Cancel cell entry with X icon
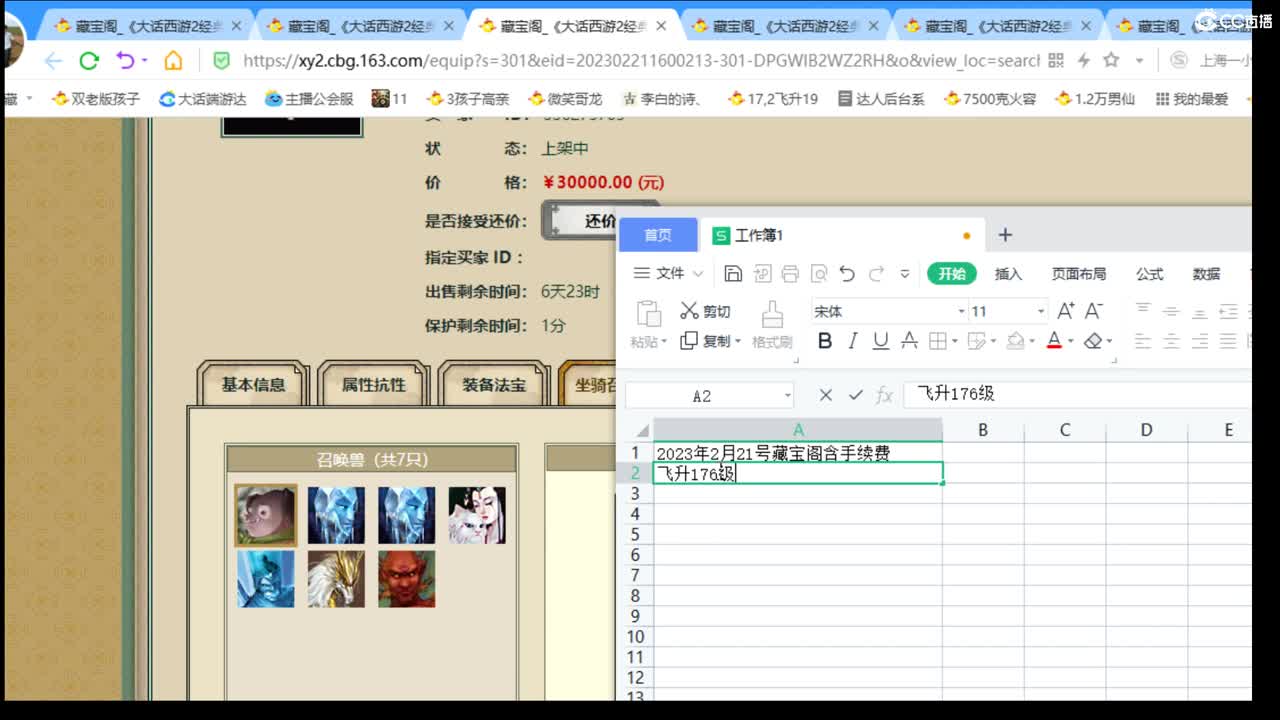This screenshot has width=1280, height=720. [825, 395]
